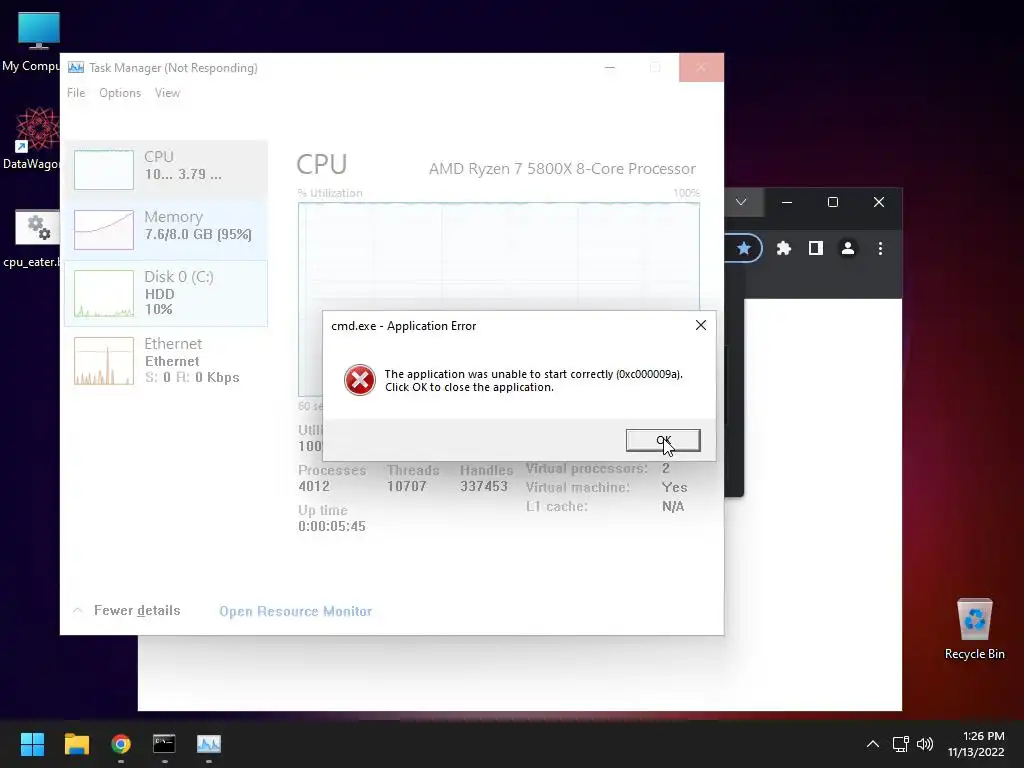Click OK in the cmd.exe error dialog
This screenshot has height=768, width=1024.
point(663,440)
